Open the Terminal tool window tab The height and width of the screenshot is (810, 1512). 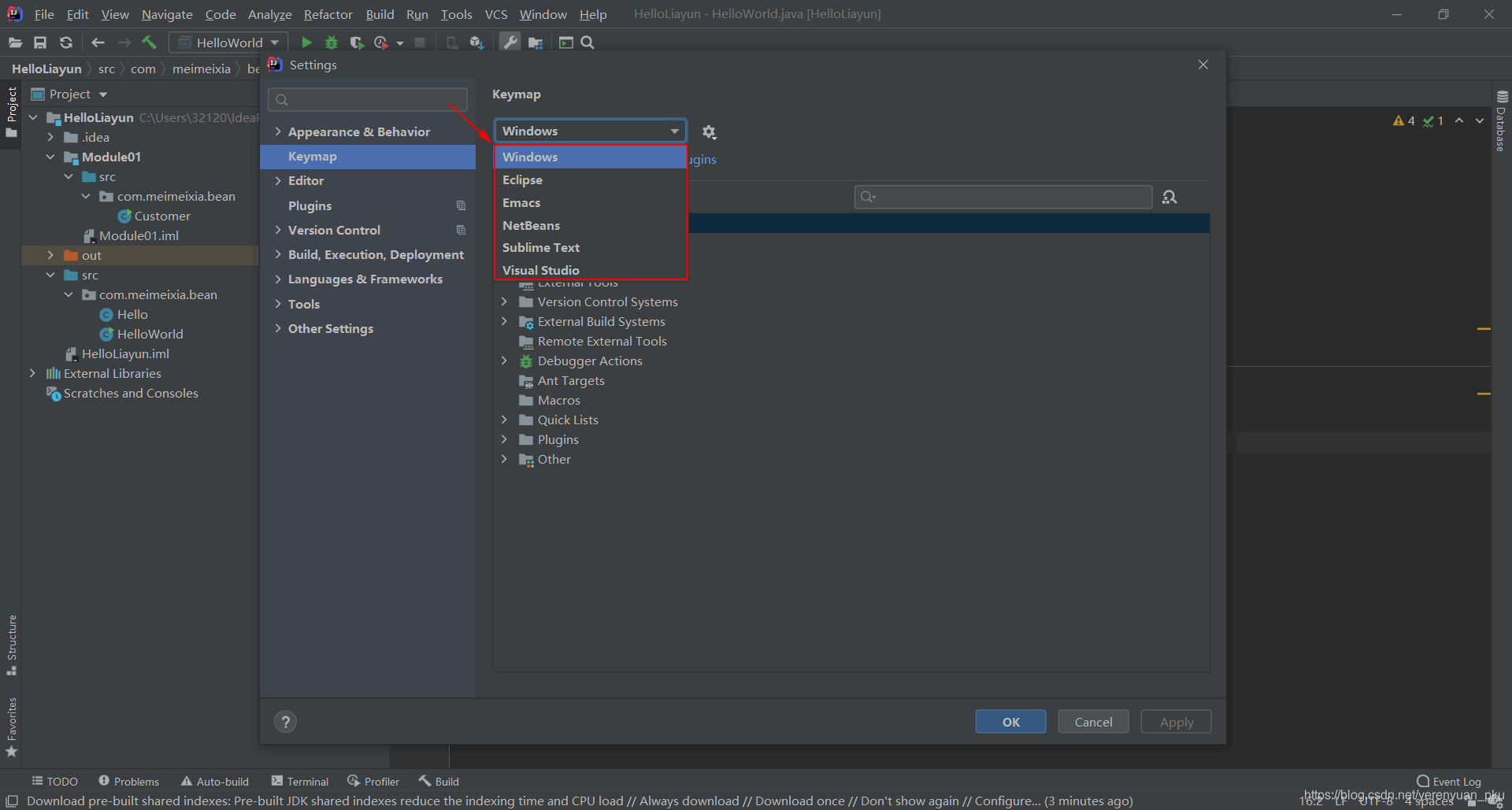pos(299,781)
